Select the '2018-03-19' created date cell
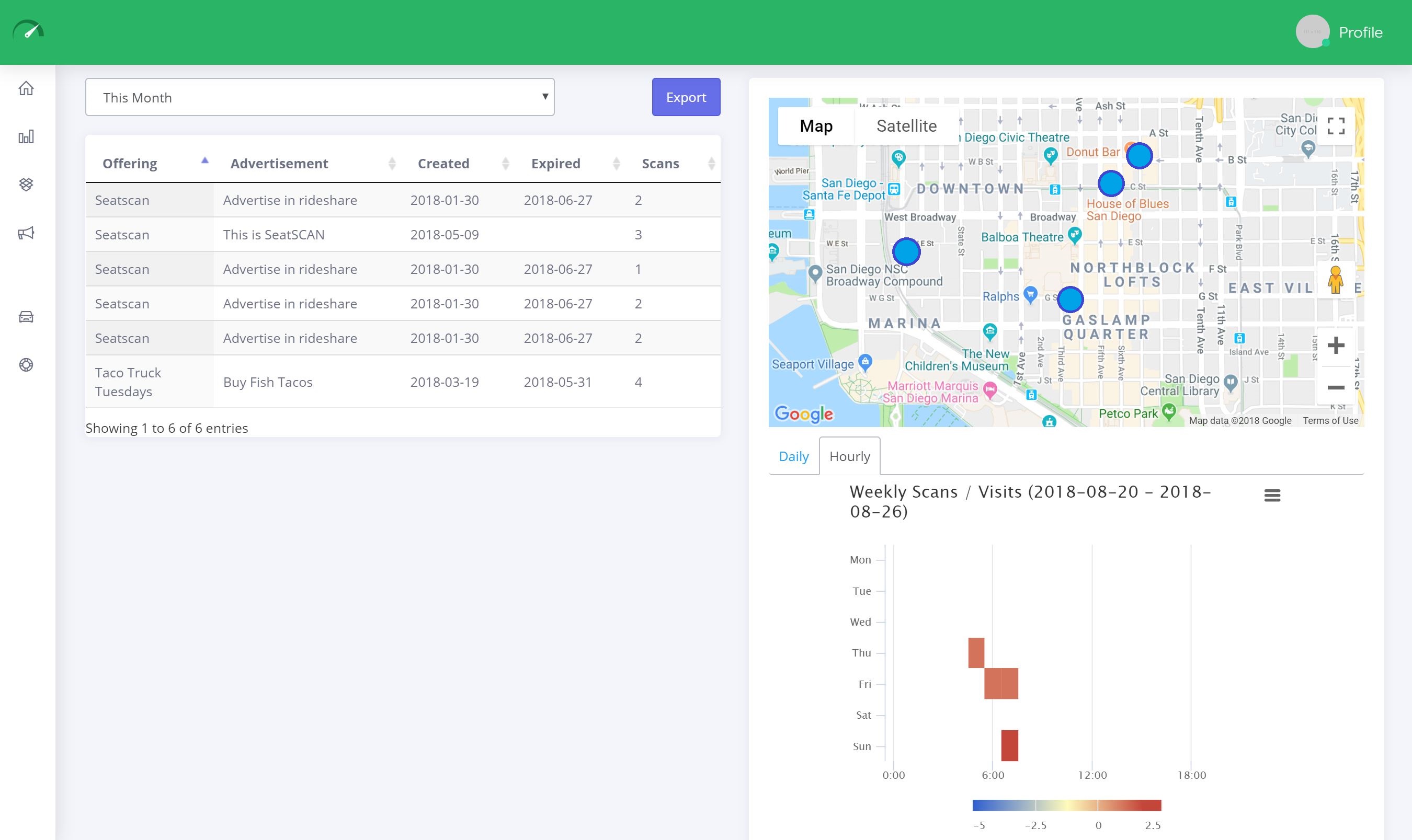1412x840 pixels. point(458,382)
